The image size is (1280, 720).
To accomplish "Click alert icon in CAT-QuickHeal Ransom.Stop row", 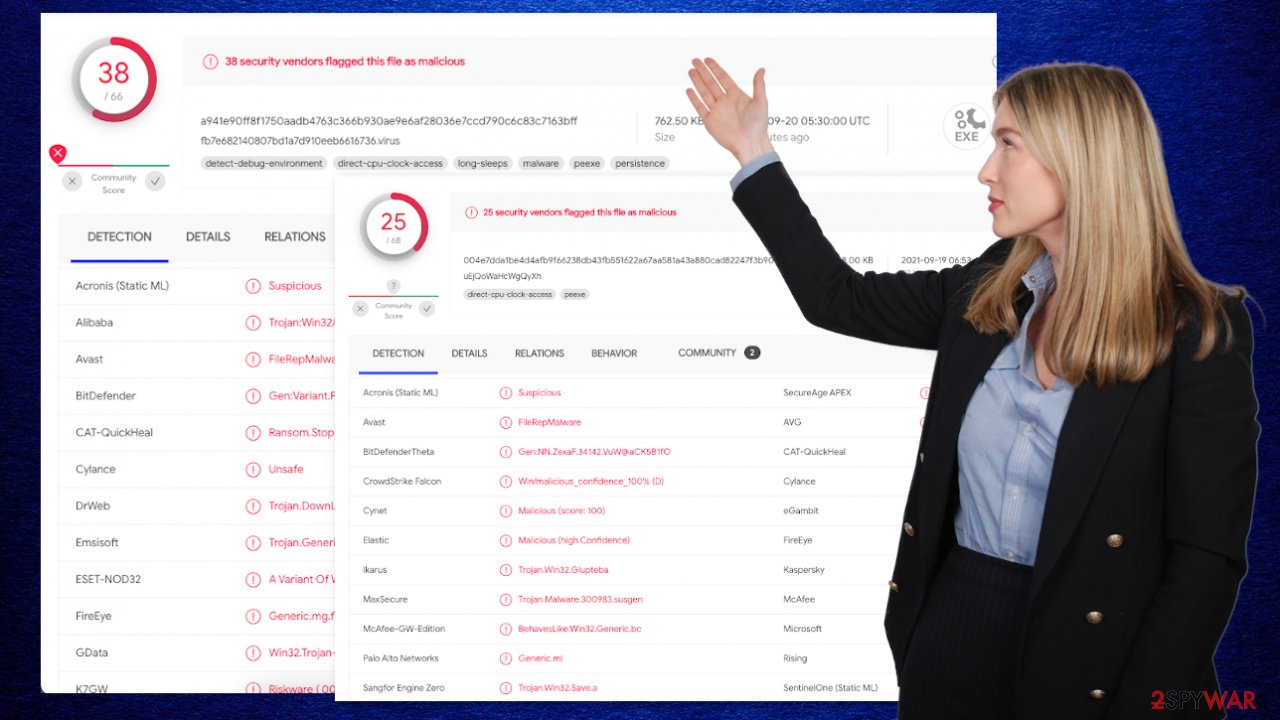I will point(253,432).
